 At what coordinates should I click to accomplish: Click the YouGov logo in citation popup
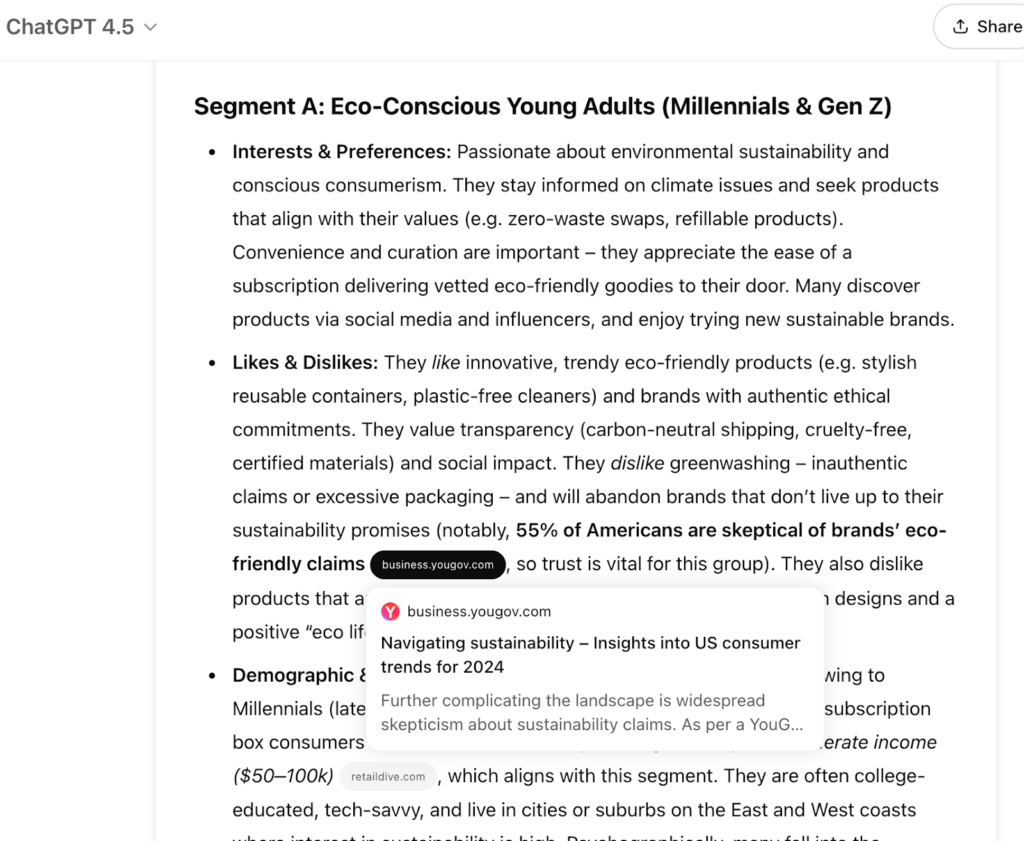(x=390, y=611)
